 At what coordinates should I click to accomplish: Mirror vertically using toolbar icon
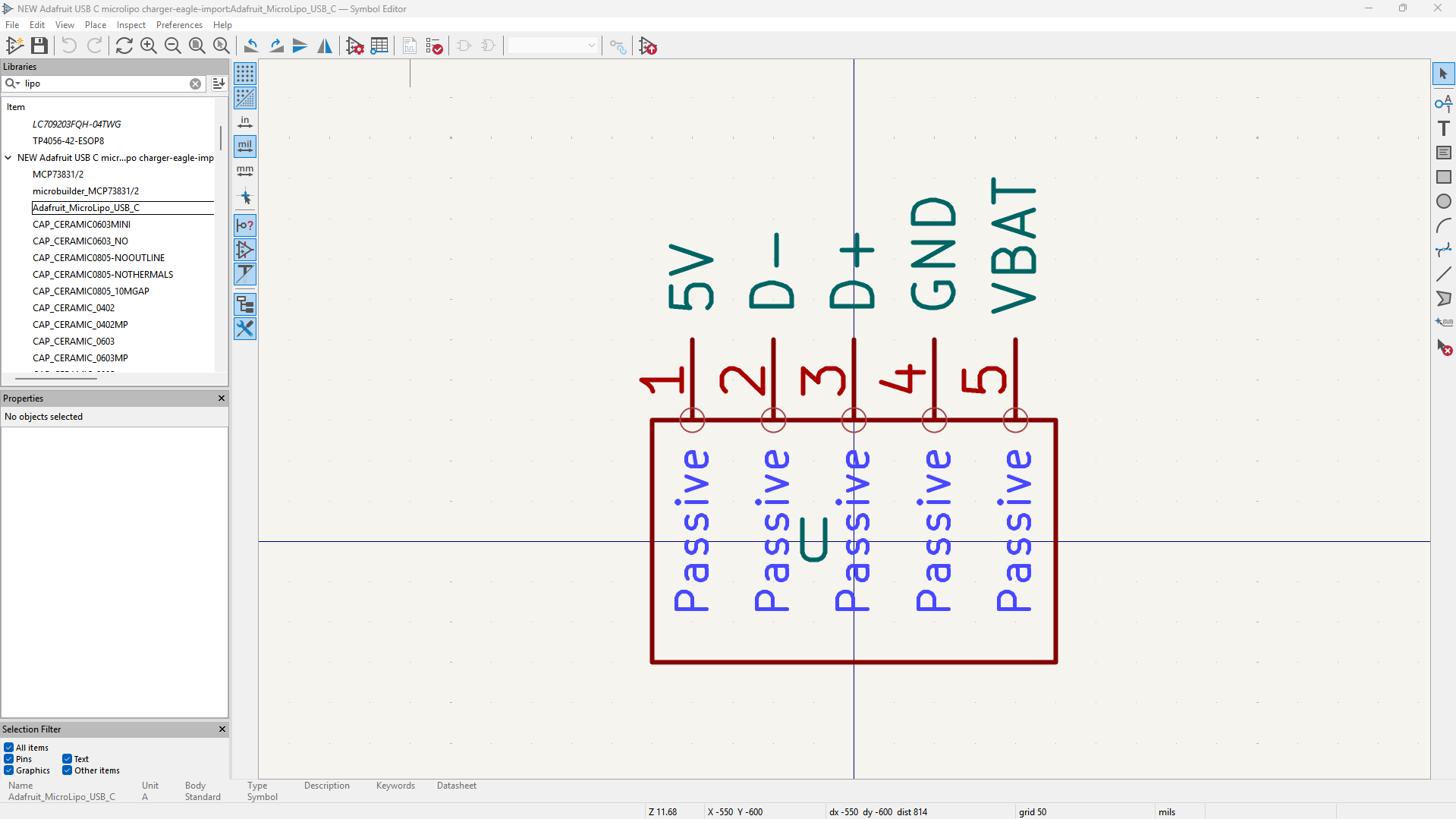coord(300,46)
